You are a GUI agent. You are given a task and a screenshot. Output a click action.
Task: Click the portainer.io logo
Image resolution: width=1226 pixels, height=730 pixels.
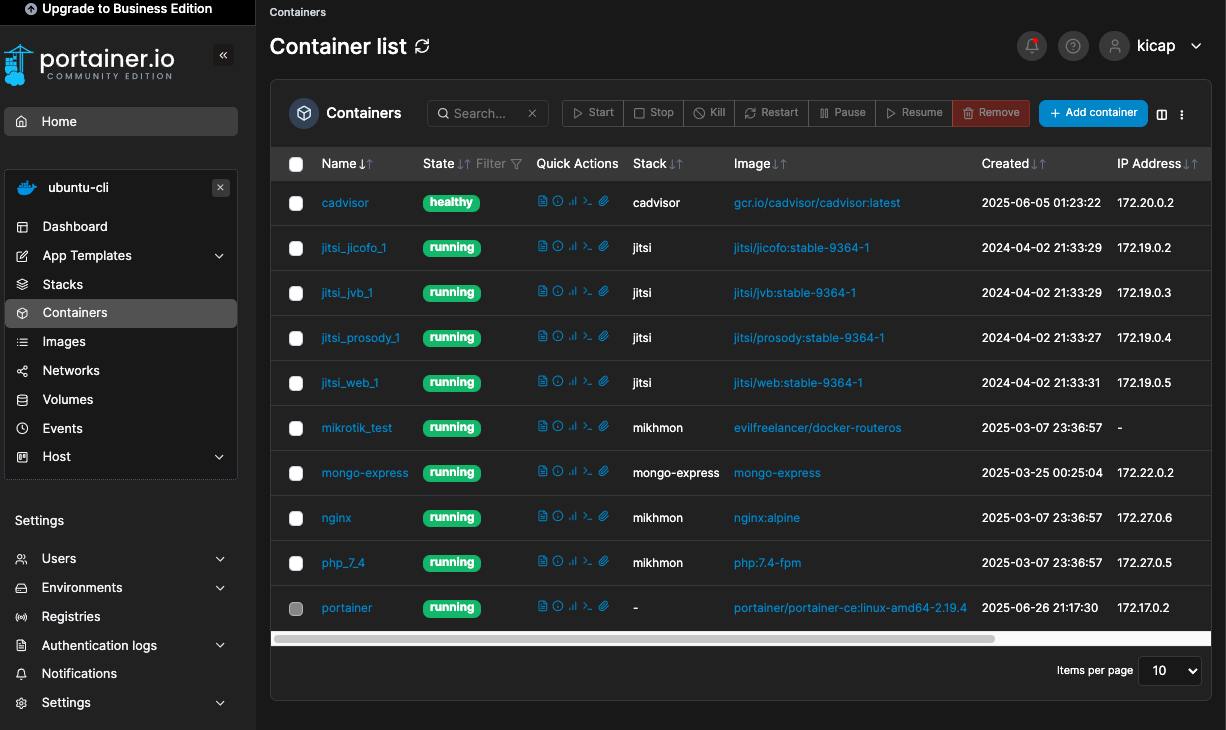pos(89,65)
